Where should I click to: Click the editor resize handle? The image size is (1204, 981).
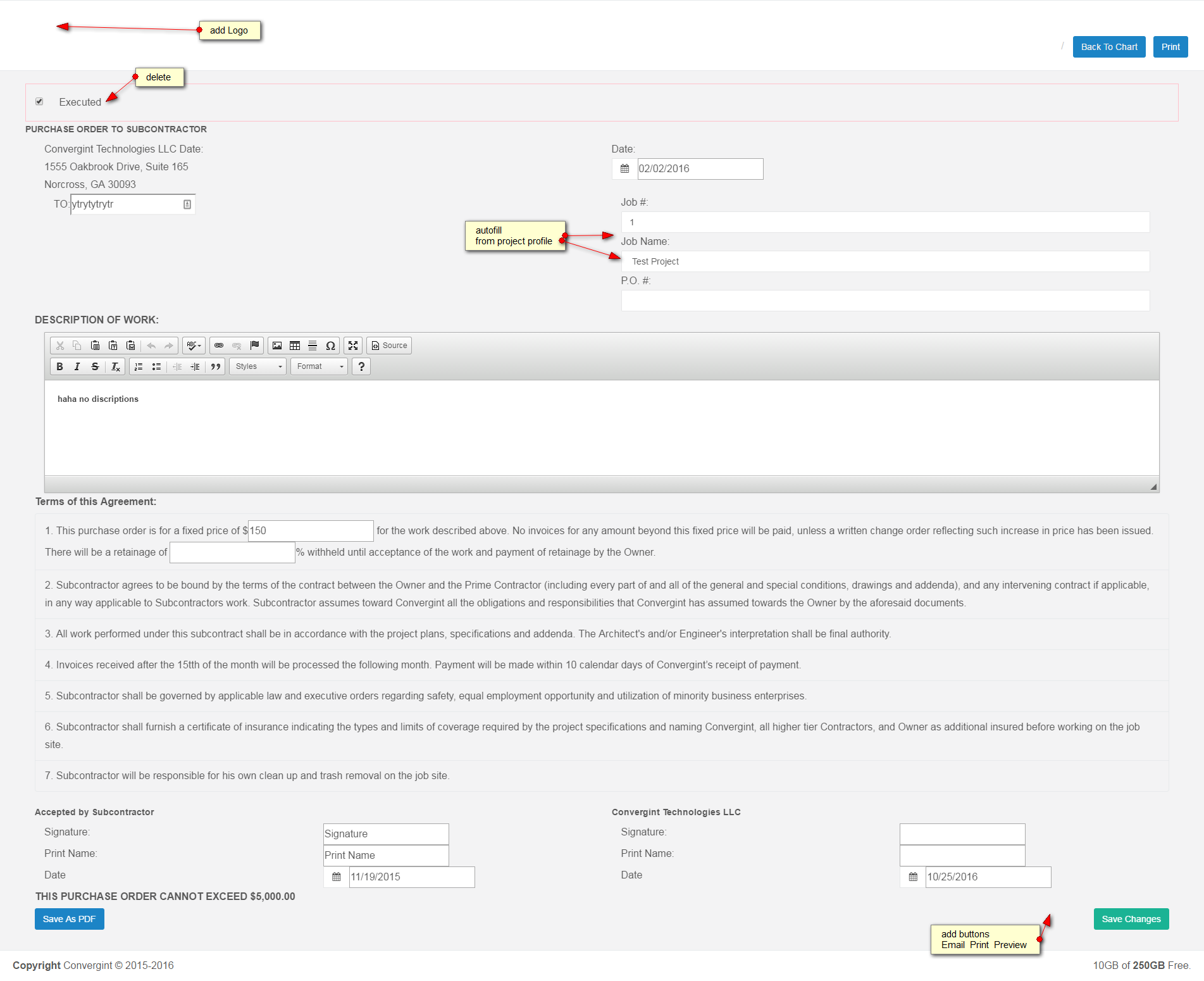[1153, 487]
